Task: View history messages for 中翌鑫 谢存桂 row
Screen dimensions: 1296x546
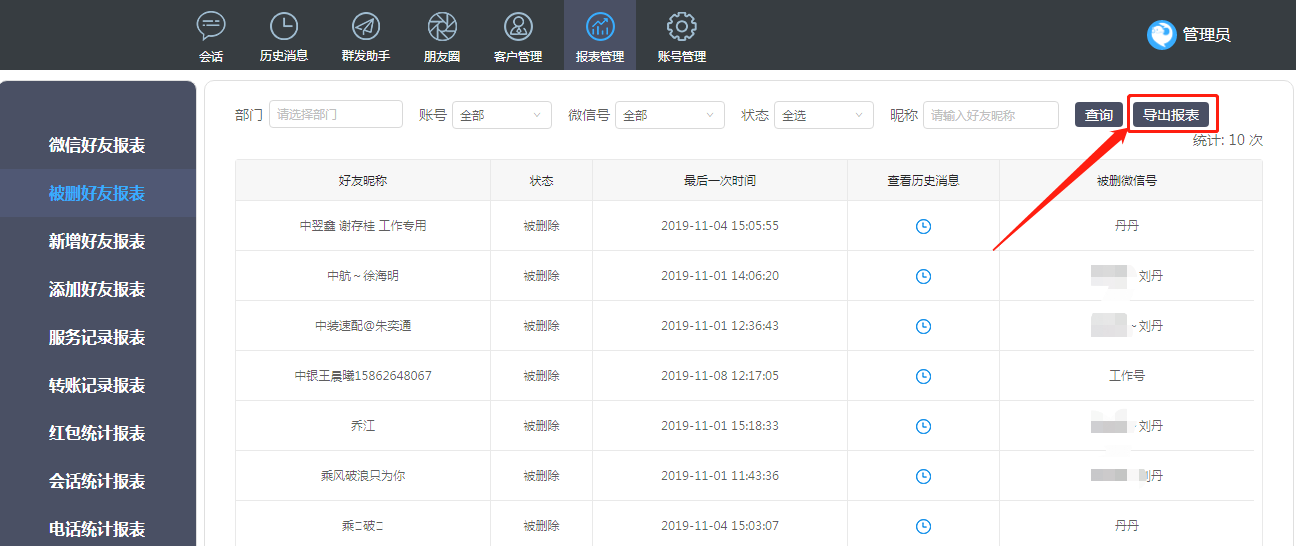Action: [x=923, y=226]
